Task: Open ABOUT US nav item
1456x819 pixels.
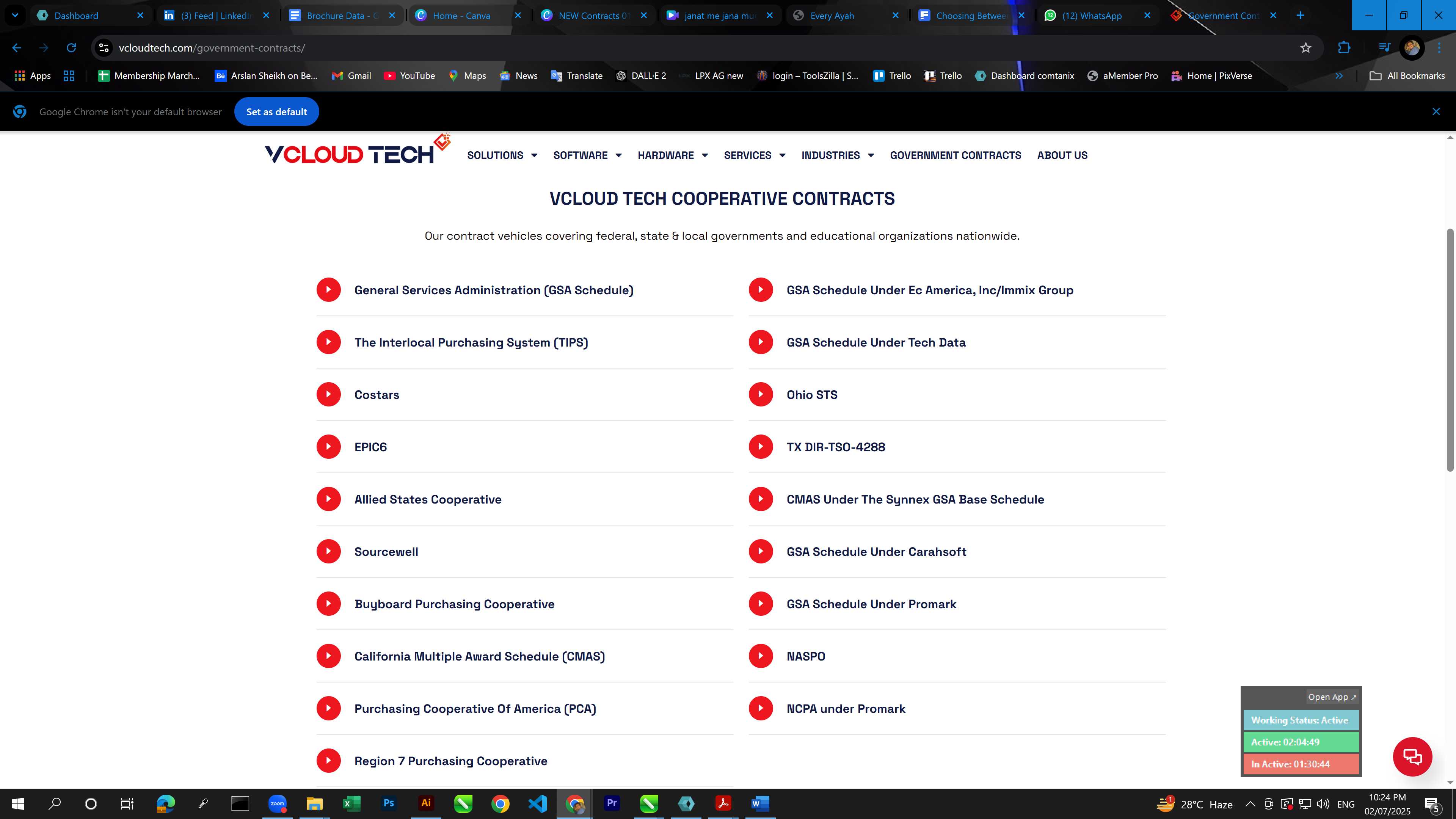Action: pyautogui.click(x=1062, y=155)
